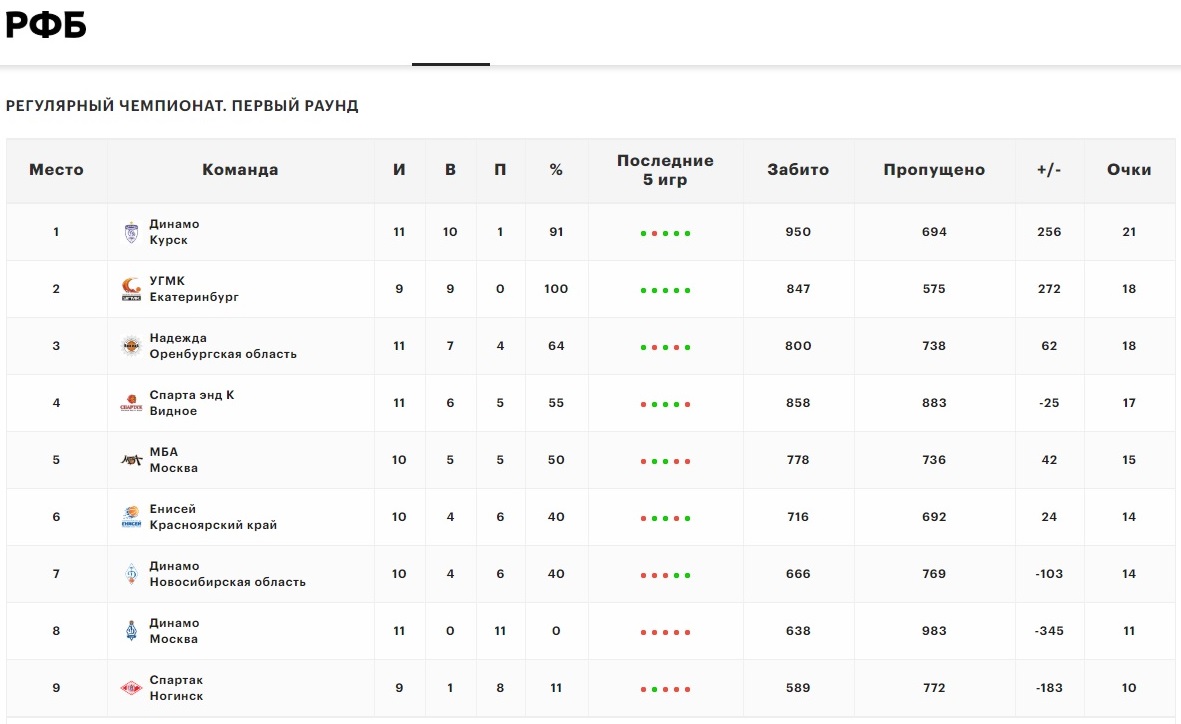Click the % column header
The image size is (1181, 724).
556,170
